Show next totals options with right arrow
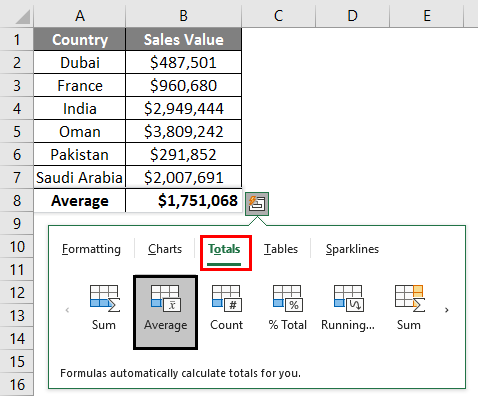This screenshot has height=396, width=478. click(447, 310)
